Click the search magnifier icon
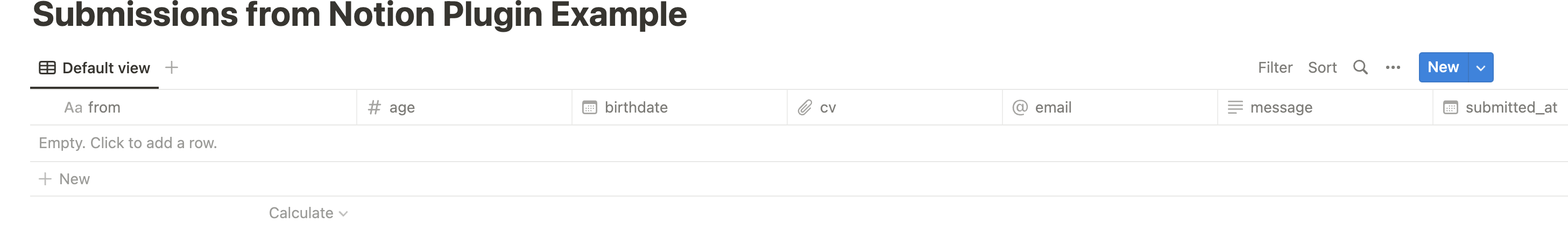 pos(1360,67)
